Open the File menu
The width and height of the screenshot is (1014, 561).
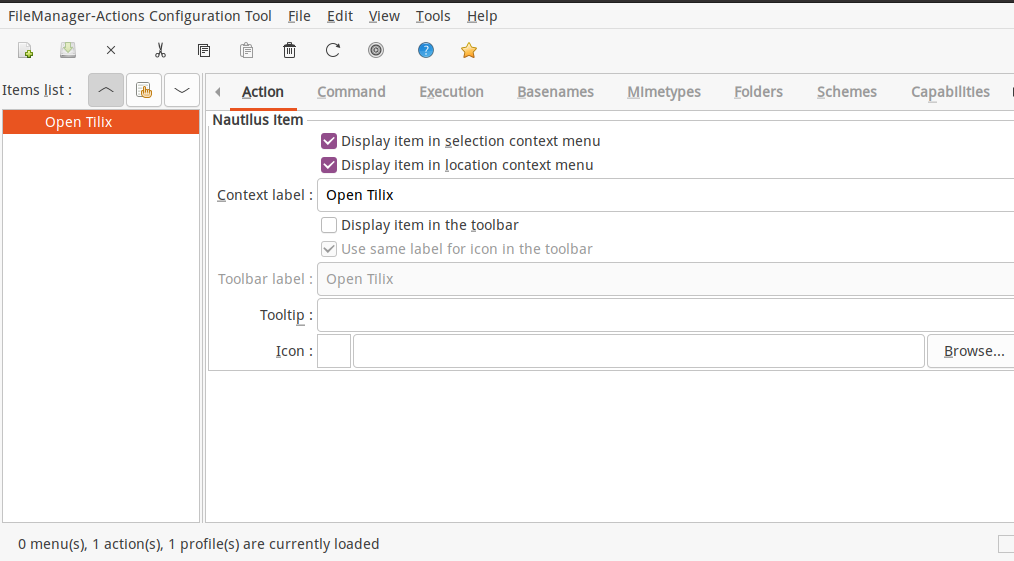pyautogui.click(x=299, y=16)
